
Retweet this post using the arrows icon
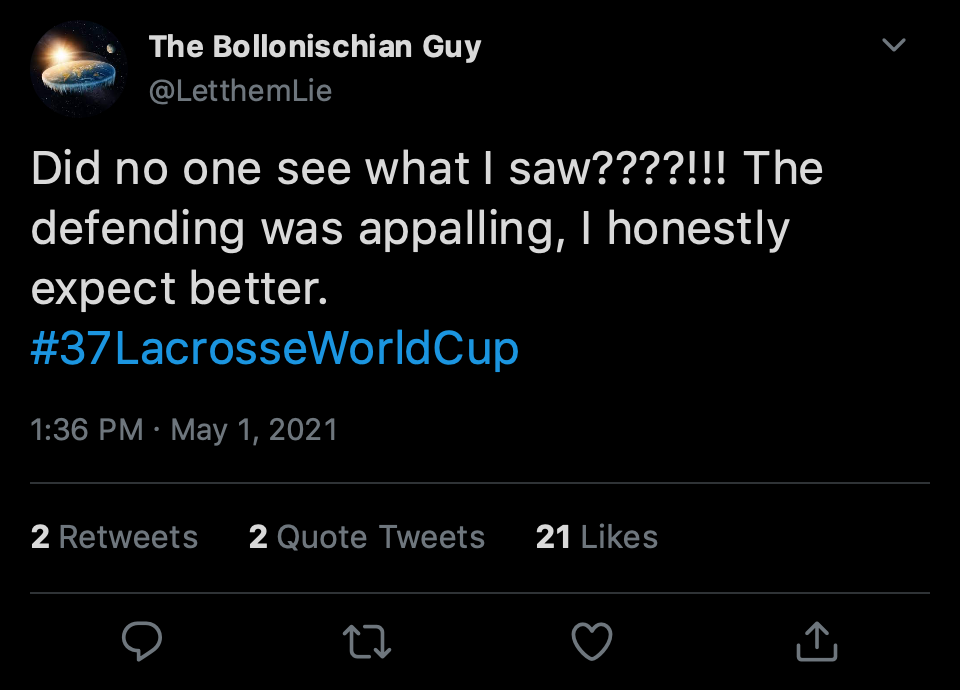(367, 641)
